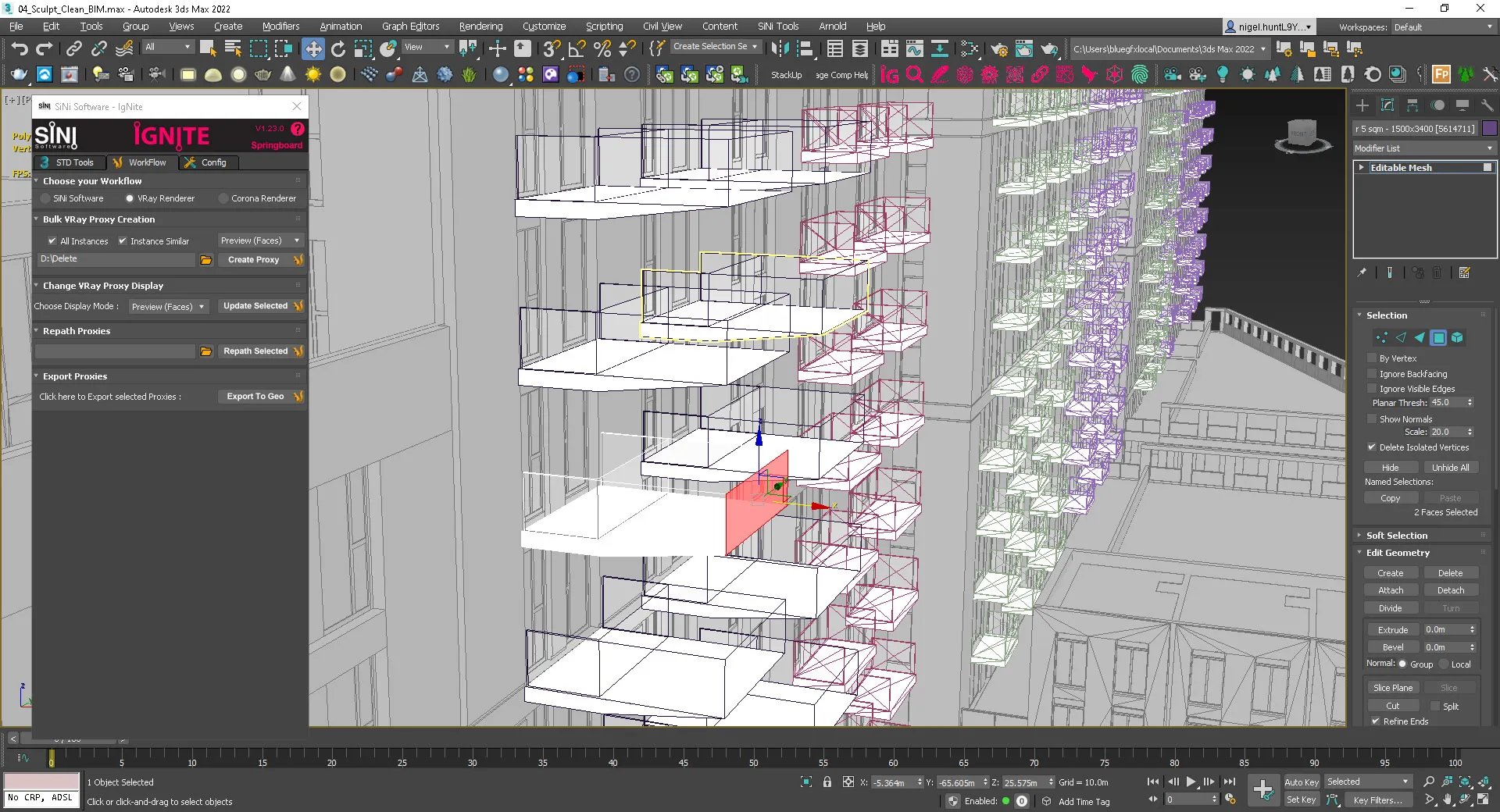
Task: Choose the Select and Rotate tool
Action: [x=338, y=49]
